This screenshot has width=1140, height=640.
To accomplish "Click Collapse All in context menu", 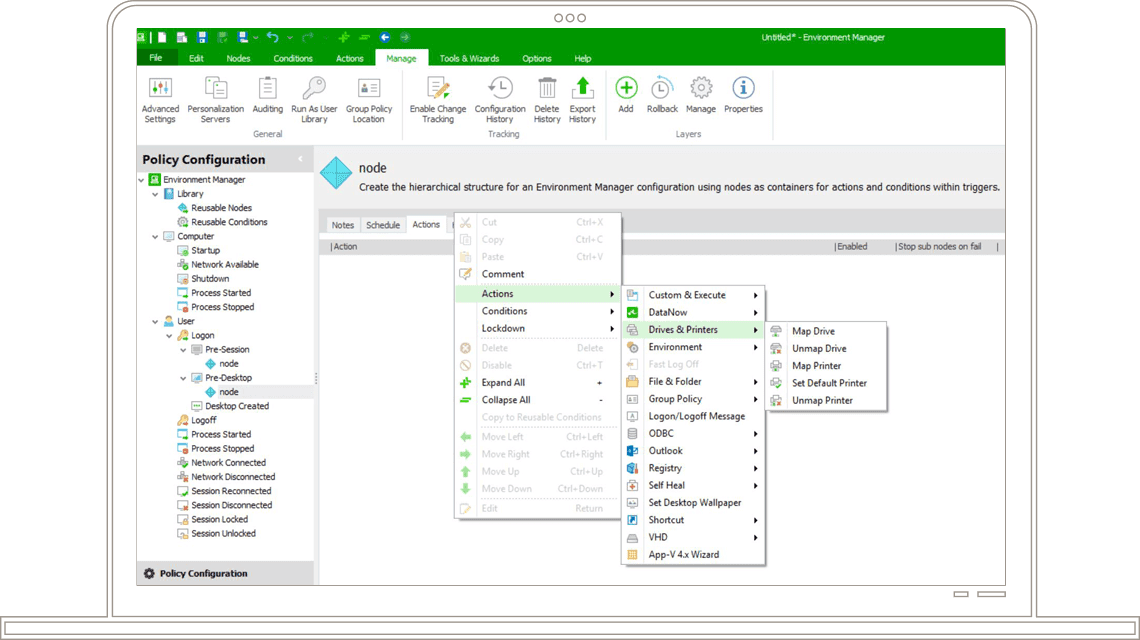I will (538, 400).
